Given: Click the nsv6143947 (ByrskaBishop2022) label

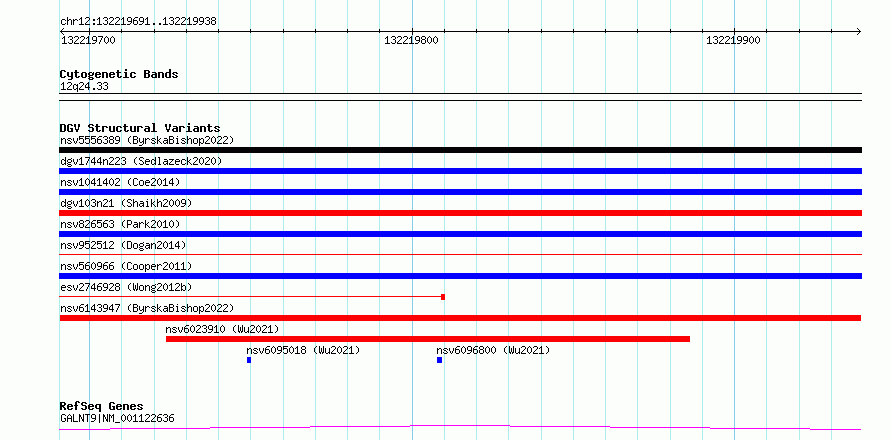Looking at the screenshot, I should [147, 308].
